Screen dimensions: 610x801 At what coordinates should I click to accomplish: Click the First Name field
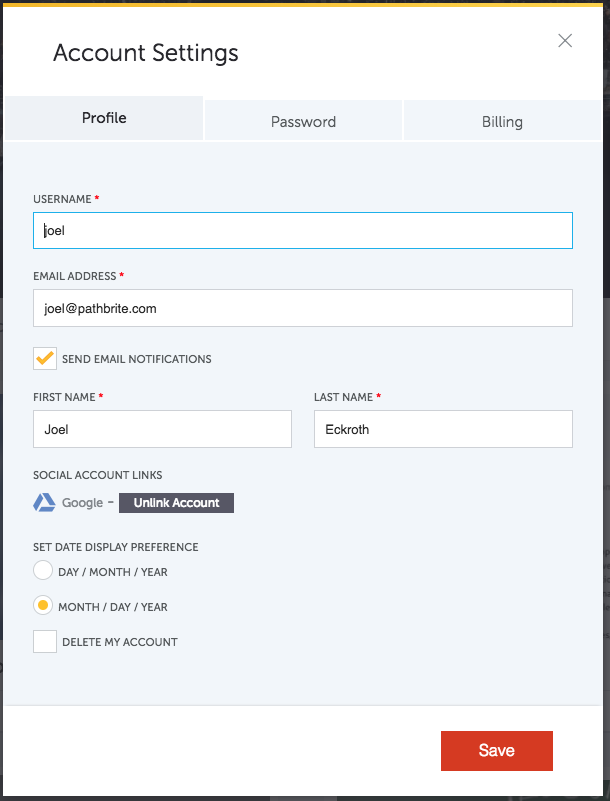pos(162,429)
